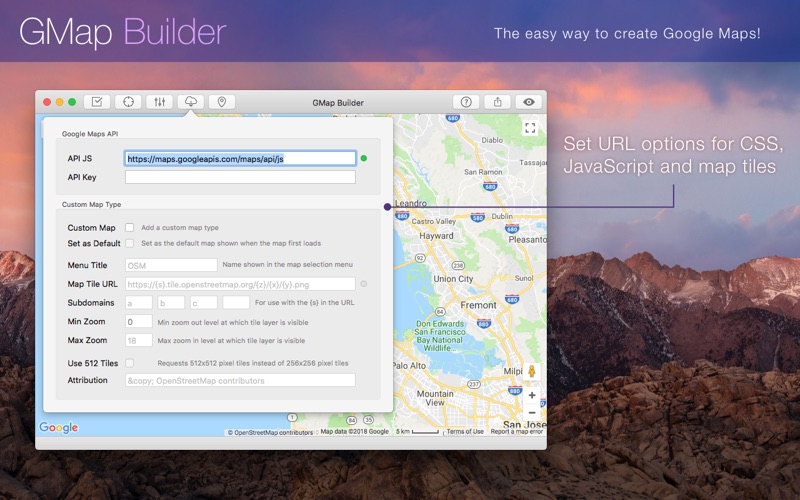The width and height of the screenshot is (800, 500).
Task: Click the Hayward label on the map
Action: [436, 236]
